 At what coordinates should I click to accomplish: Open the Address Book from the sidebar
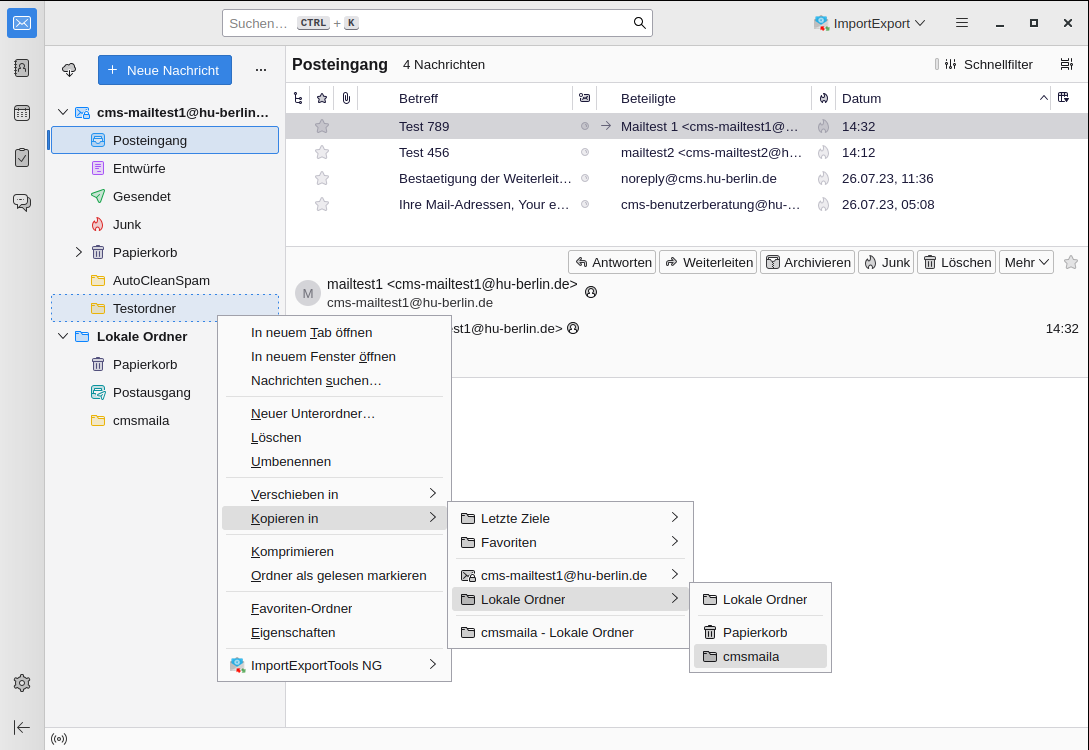tap(22, 68)
